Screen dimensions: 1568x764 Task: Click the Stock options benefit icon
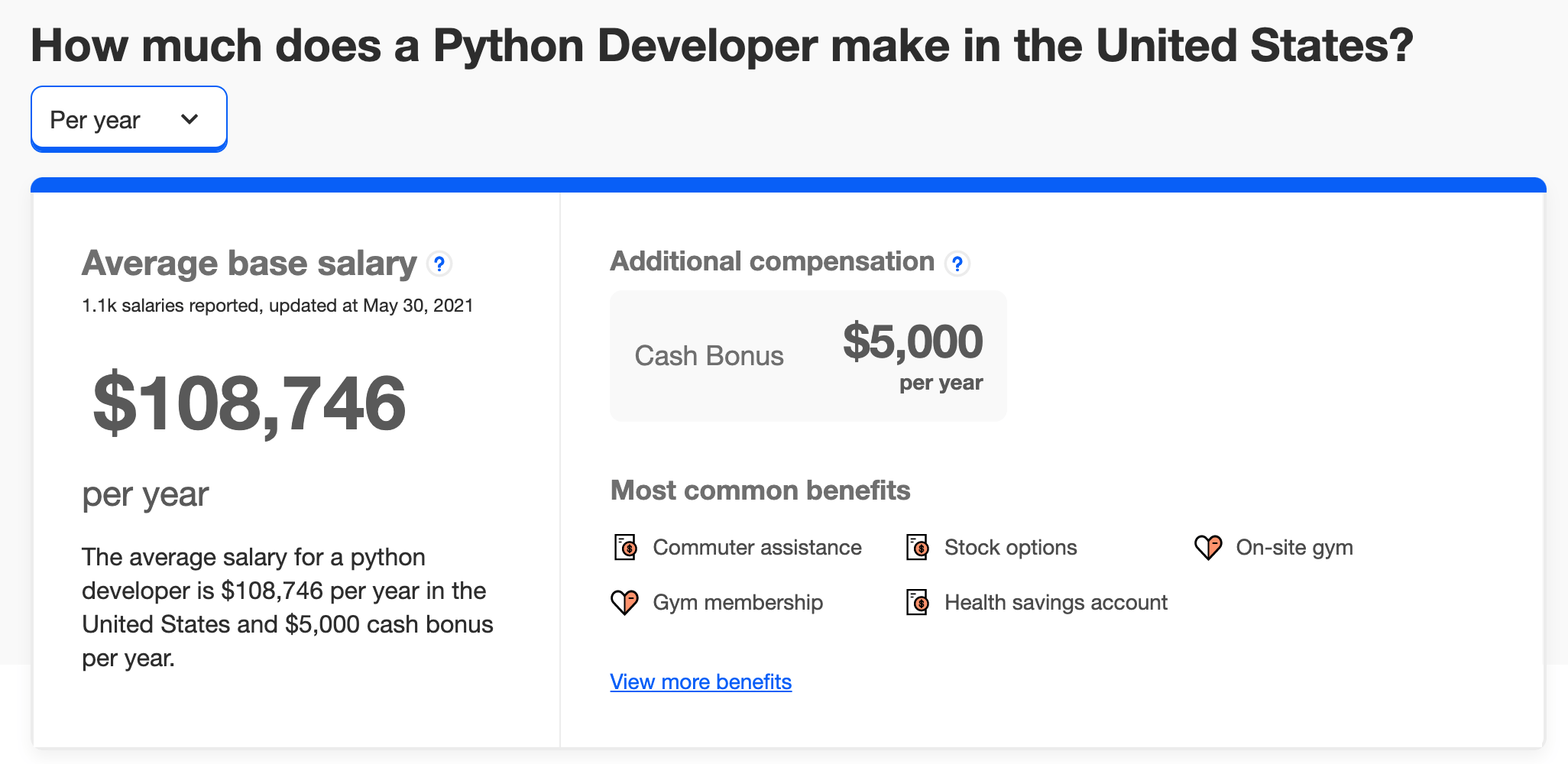(x=917, y=547)
